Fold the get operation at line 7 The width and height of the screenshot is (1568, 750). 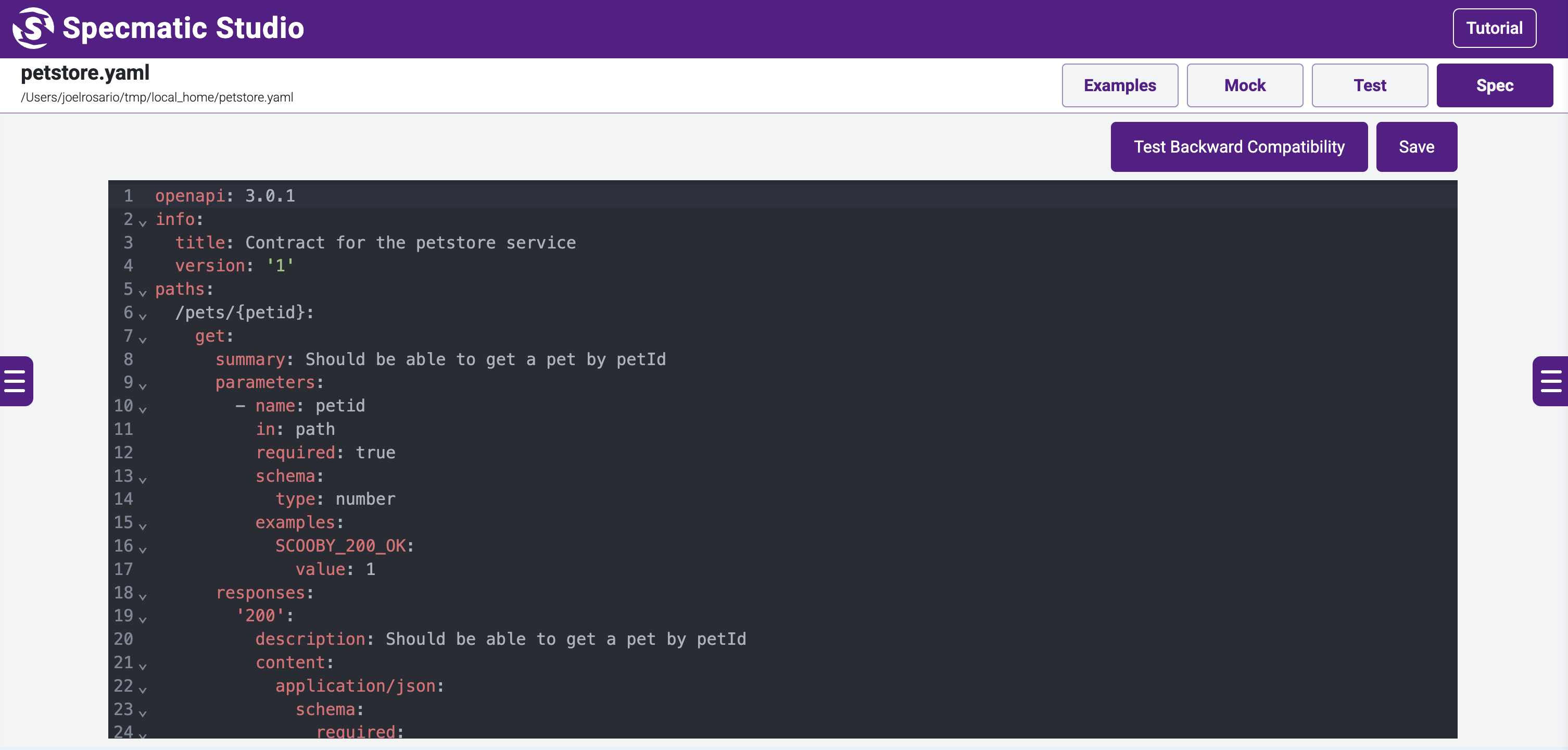(143, 340)
